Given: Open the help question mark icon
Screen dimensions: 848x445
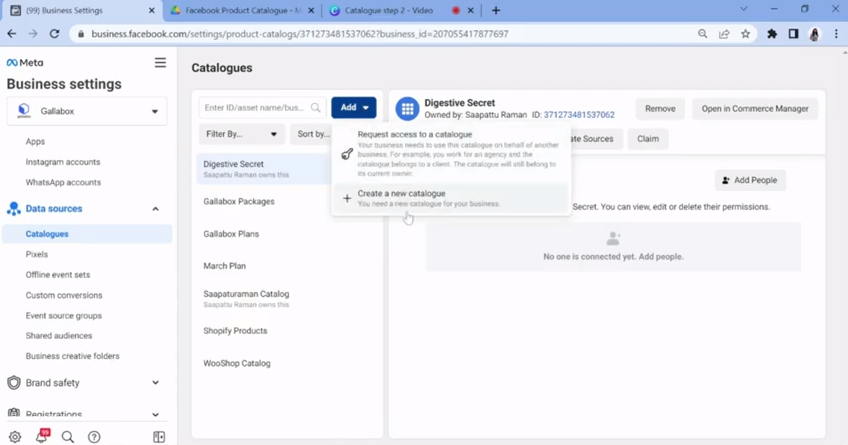Looking at the screenshot, I should (94, 436).
